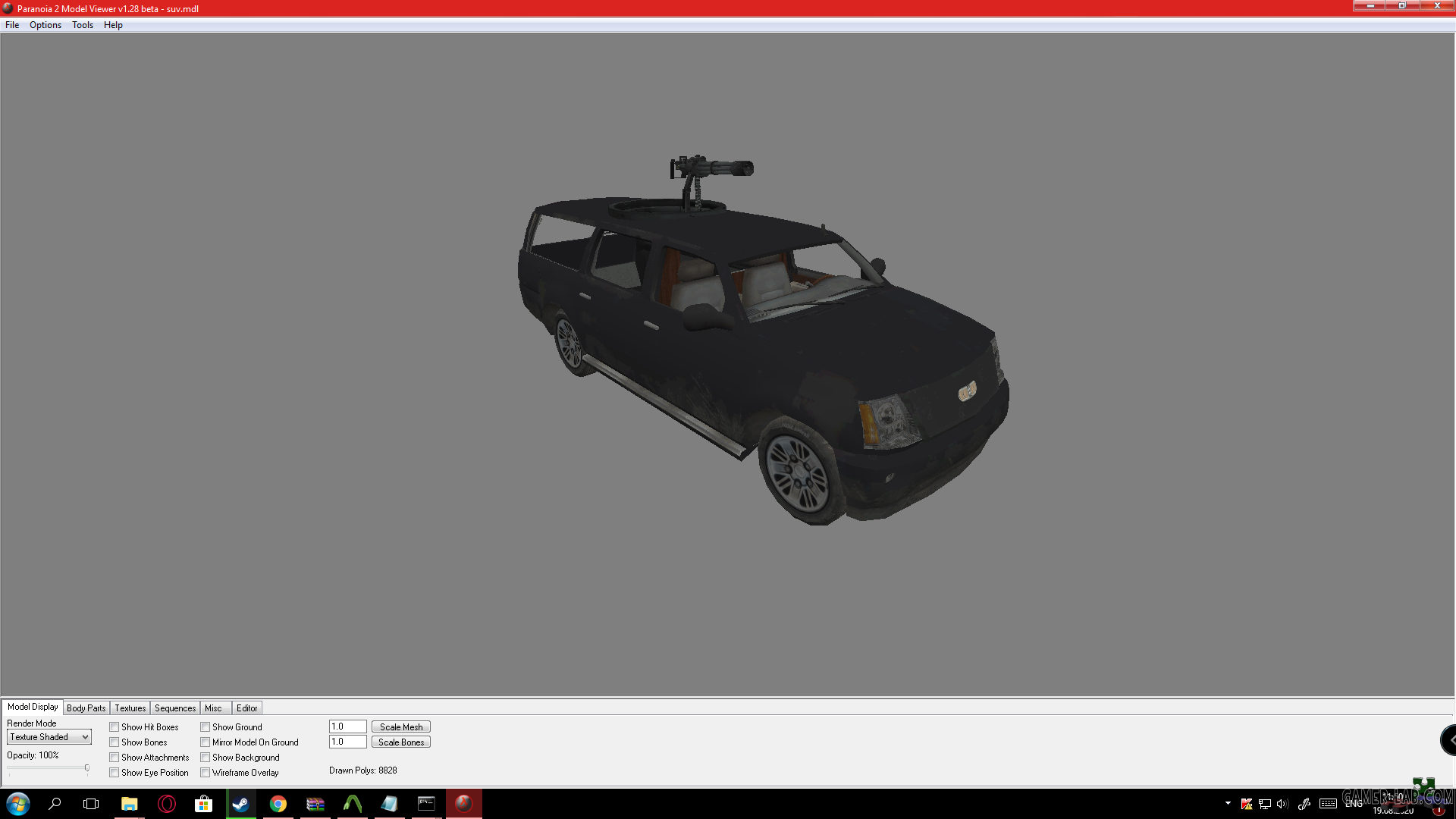
Task: Open Render Mode Texture Shaded dropdown
Action: tap(49, 737)
